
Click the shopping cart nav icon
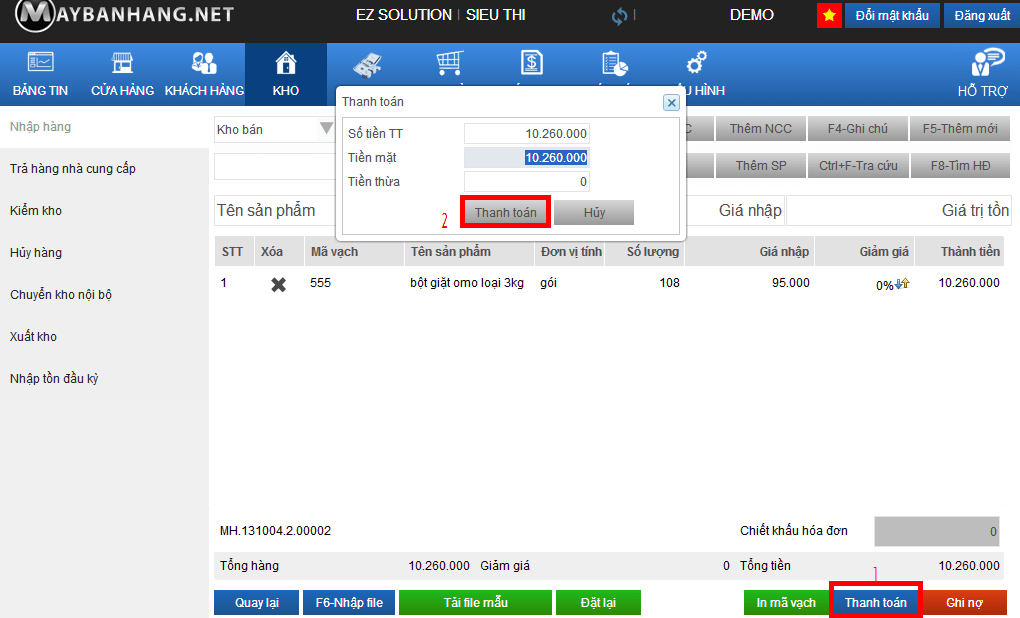(x=449, y=64)
